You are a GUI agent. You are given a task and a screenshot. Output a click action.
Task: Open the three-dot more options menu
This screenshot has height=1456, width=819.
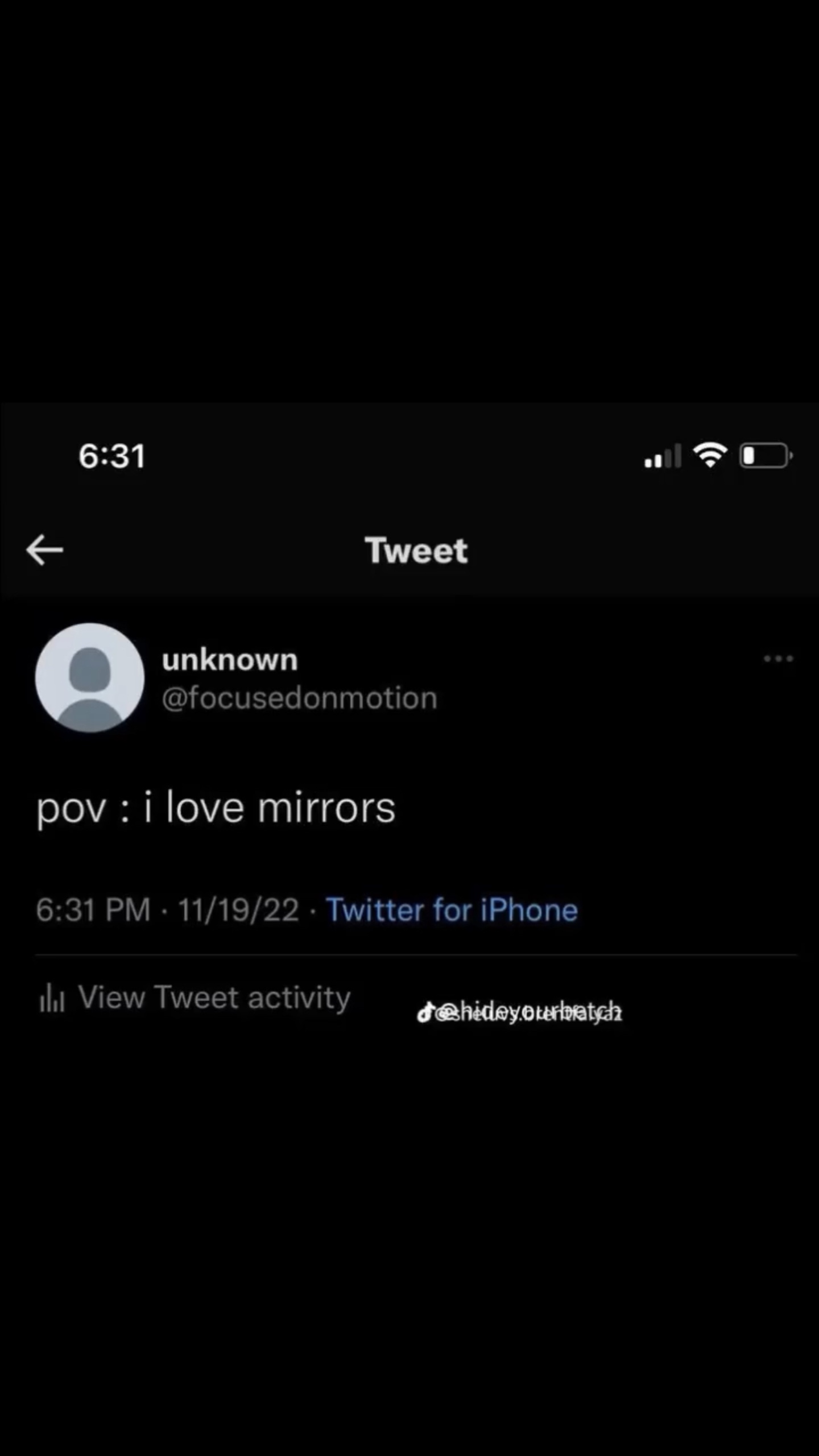tap(778, 659)
